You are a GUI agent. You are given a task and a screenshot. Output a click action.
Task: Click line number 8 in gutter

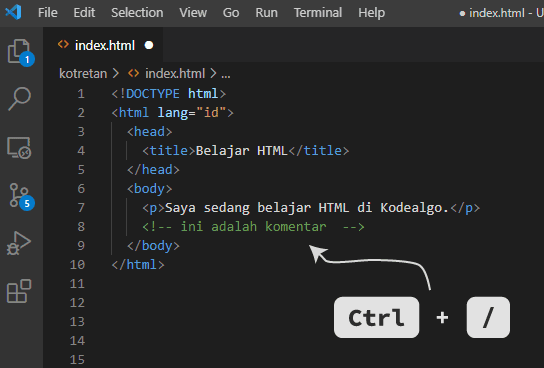[81, 226]
